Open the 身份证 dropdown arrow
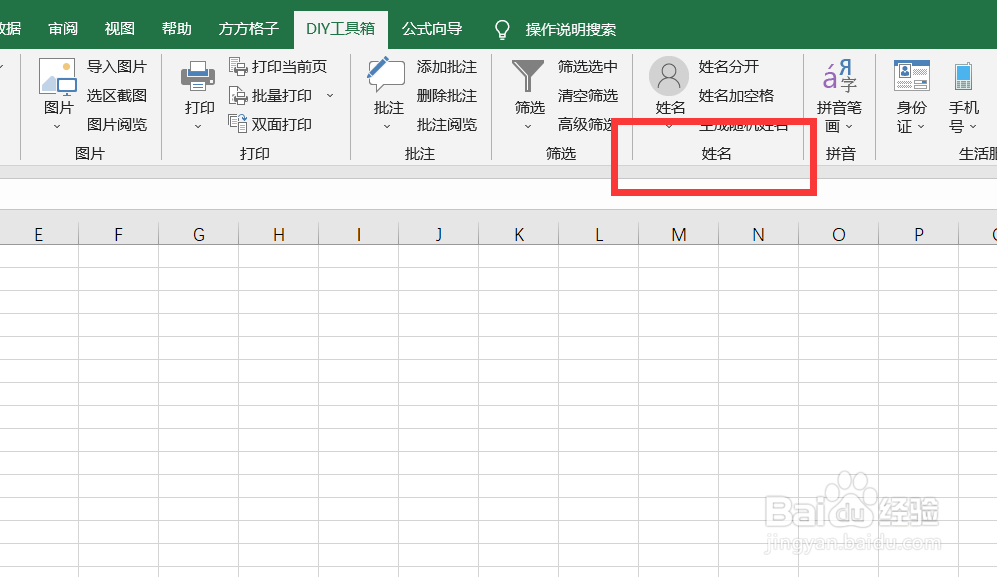Image resolution: width=997 pixels, height=577 pixels. coord(921,127)
